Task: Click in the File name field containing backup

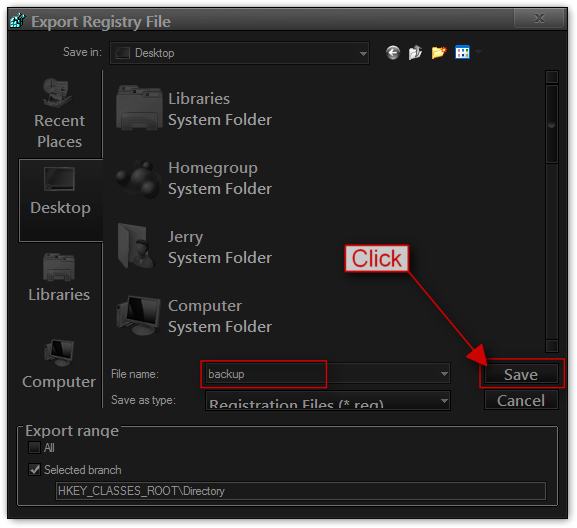Action: click(x=328, y=374)
